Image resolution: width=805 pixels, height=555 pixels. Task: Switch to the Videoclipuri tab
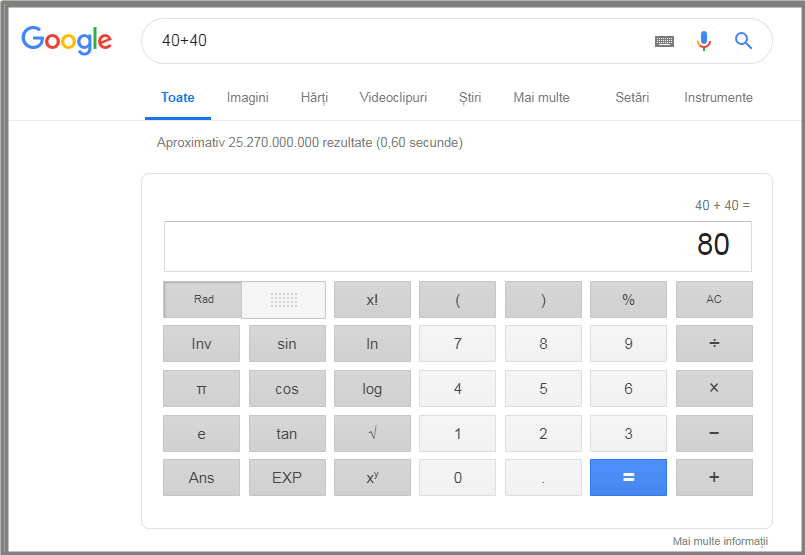pyautogui.click(x=393, y=98)
